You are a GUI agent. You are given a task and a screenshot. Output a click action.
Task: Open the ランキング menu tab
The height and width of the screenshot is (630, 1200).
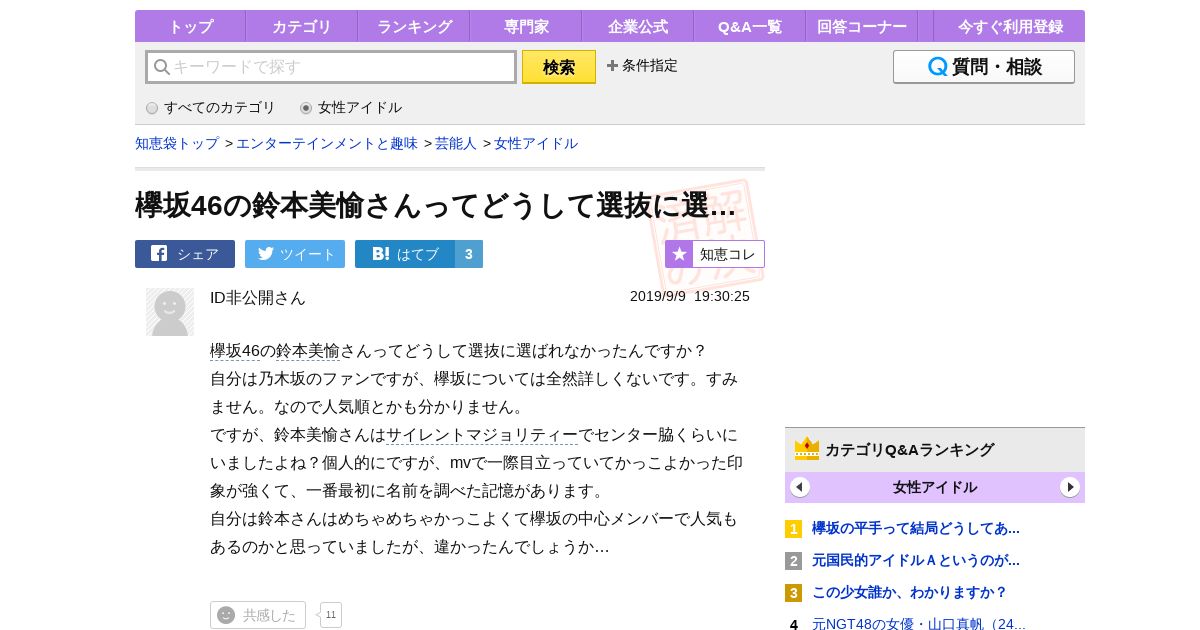[414, 27]
